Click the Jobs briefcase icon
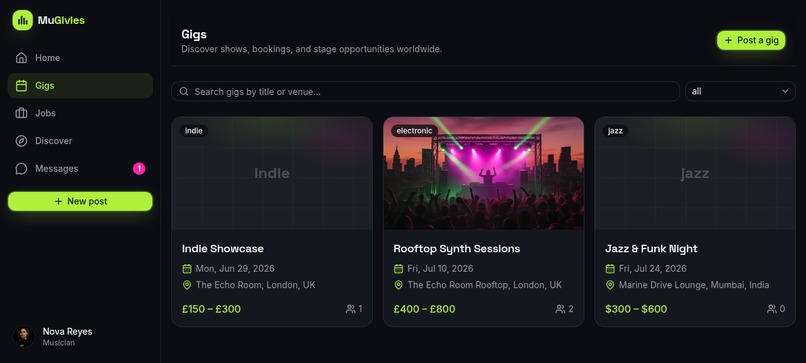This screenshot has height=363, width=806. click(21, 113)
